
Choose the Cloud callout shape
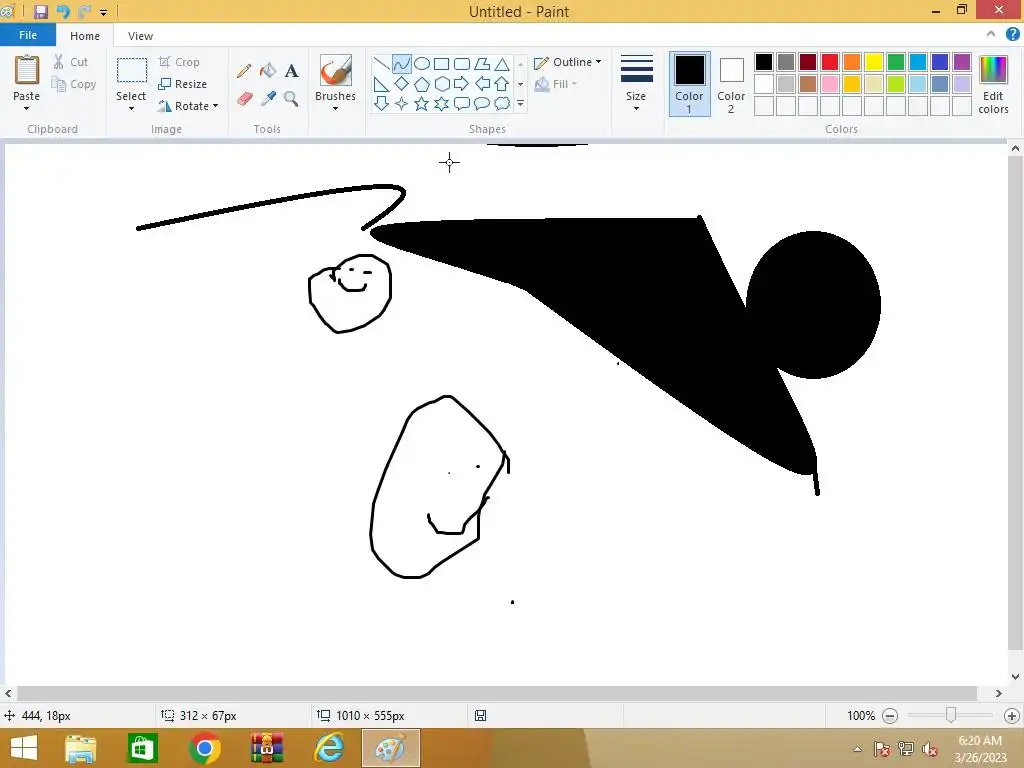click(x=502, y=103)
